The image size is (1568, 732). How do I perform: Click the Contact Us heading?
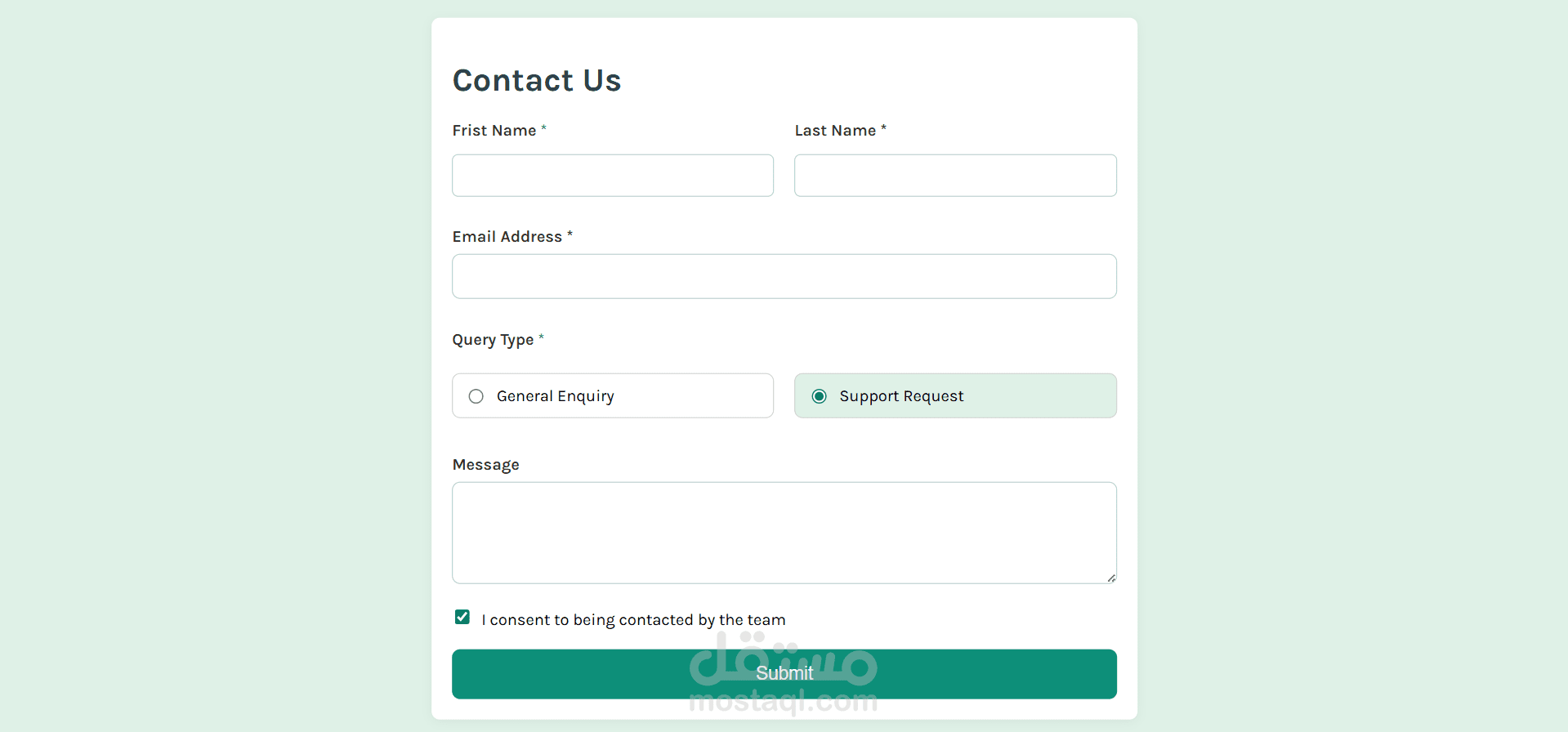pos(536,79)
